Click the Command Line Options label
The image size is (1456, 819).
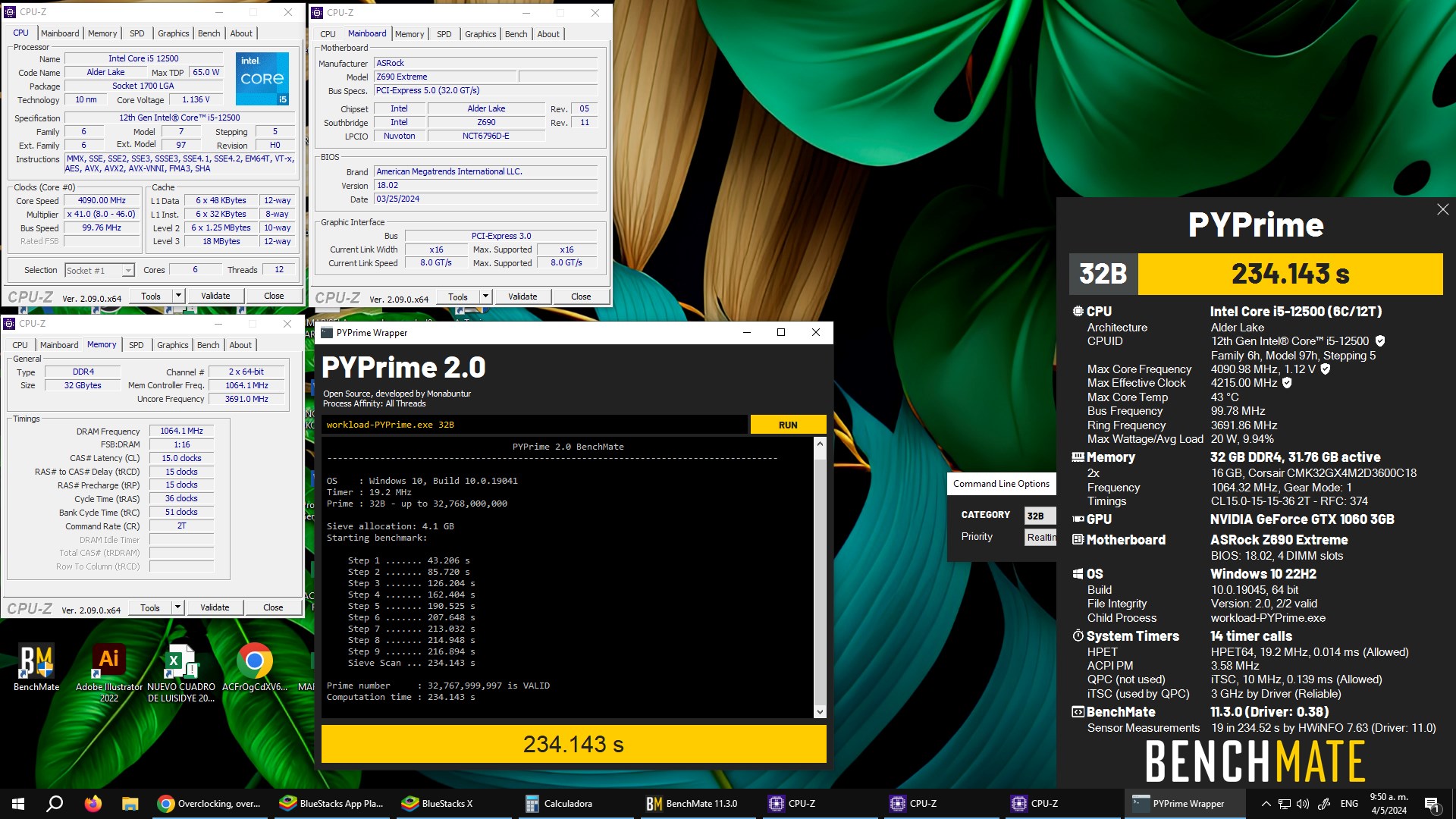[x=1001, y=484]
